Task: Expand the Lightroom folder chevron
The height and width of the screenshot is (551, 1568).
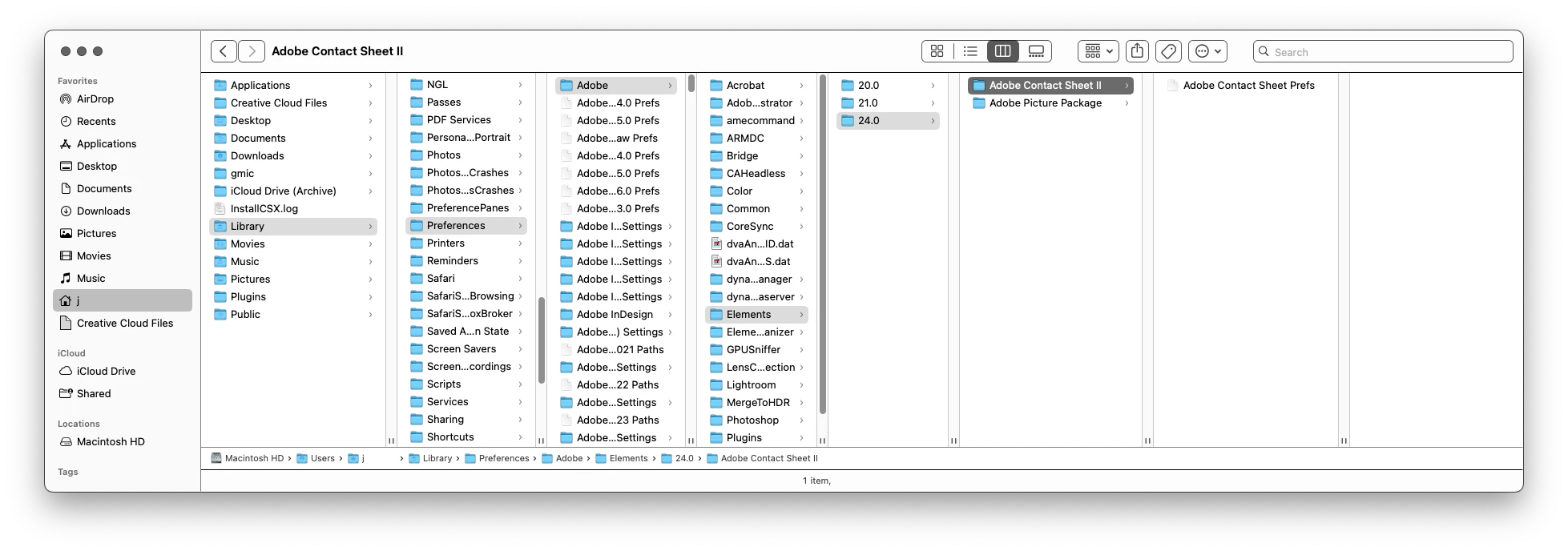Action: coord(801,385)
